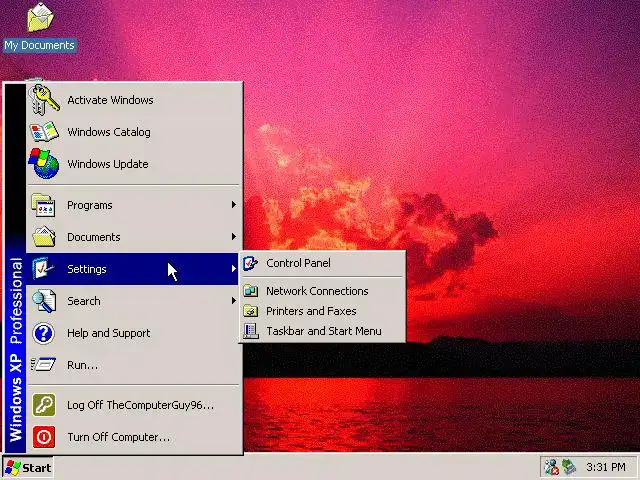Expand the Programs submenu arrow
Screen dimensions: 640x480
[233, 204]
